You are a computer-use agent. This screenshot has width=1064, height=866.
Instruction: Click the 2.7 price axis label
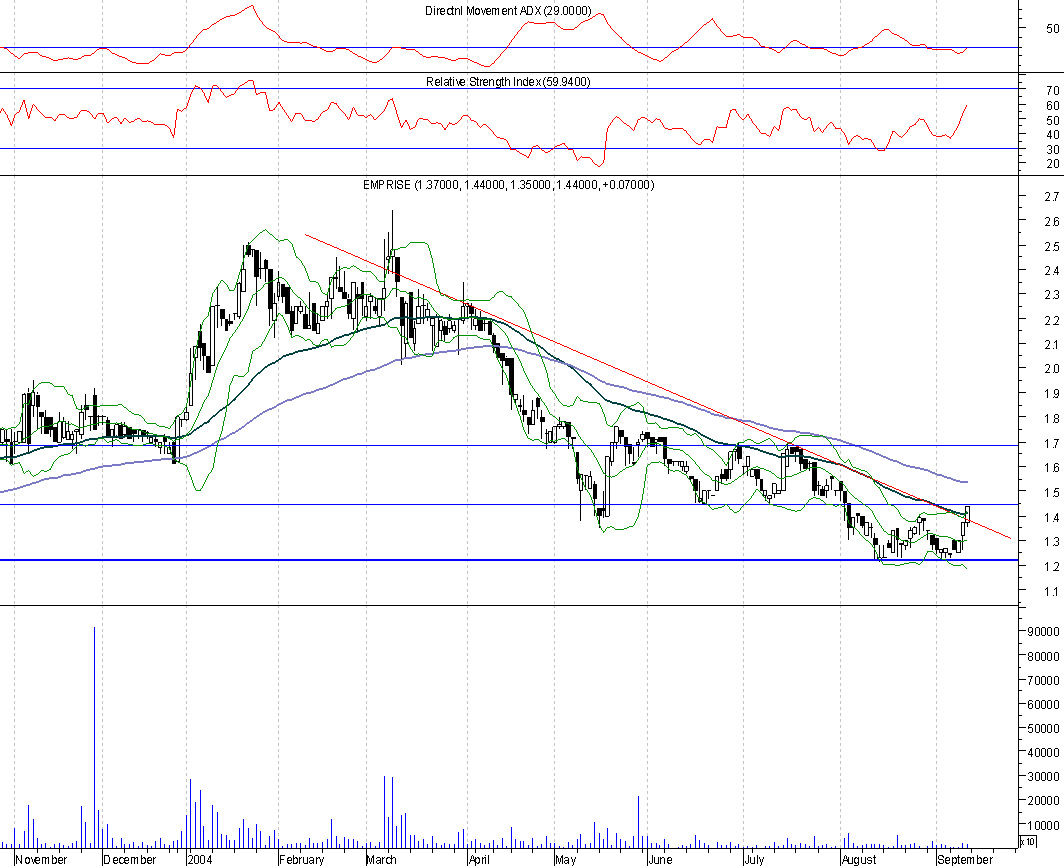tap(1051, 197)
